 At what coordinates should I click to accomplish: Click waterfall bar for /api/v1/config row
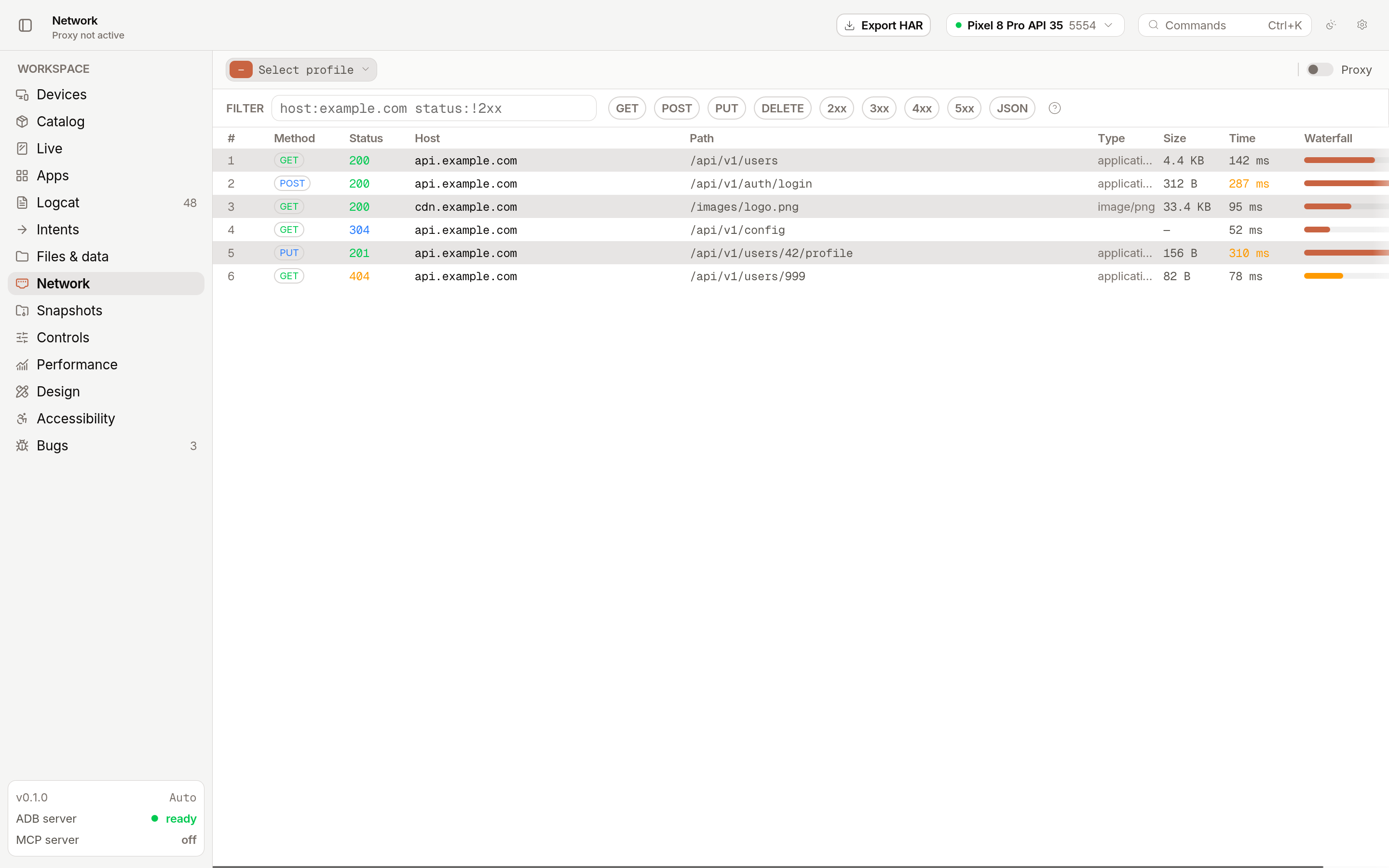[x=1317, y=230]
